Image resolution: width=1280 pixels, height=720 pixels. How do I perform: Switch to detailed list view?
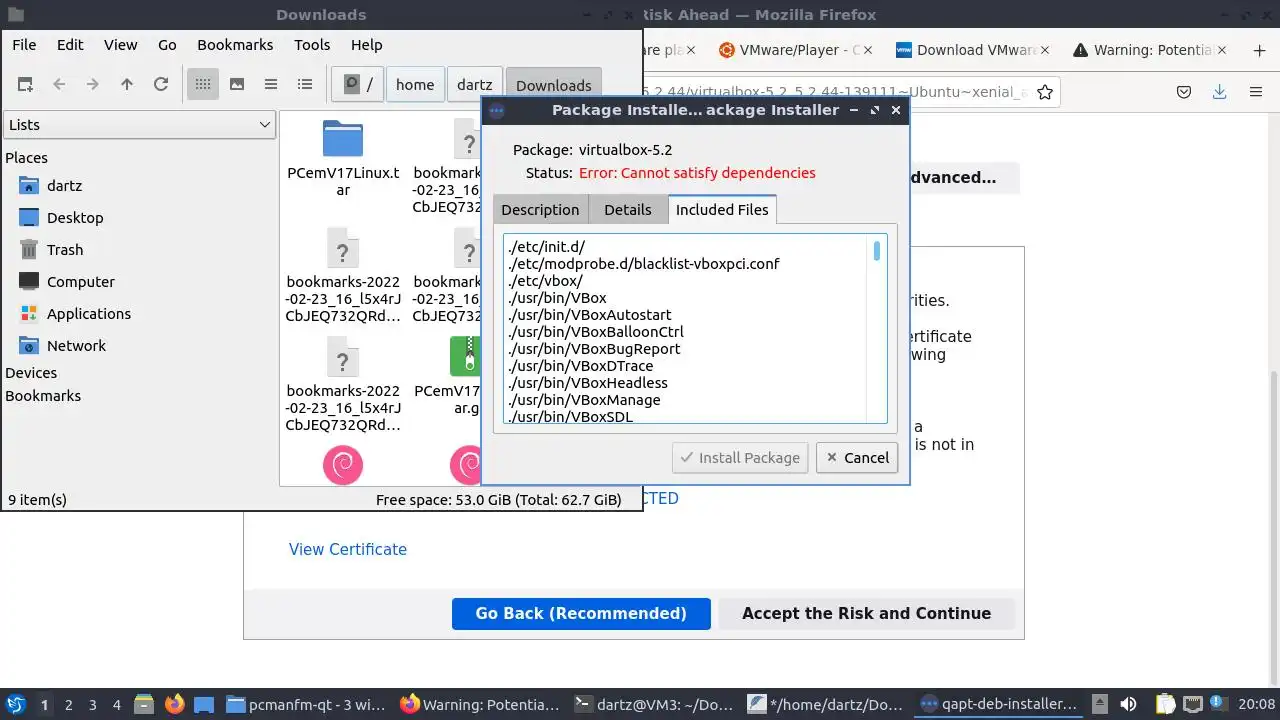coord(305,85)
